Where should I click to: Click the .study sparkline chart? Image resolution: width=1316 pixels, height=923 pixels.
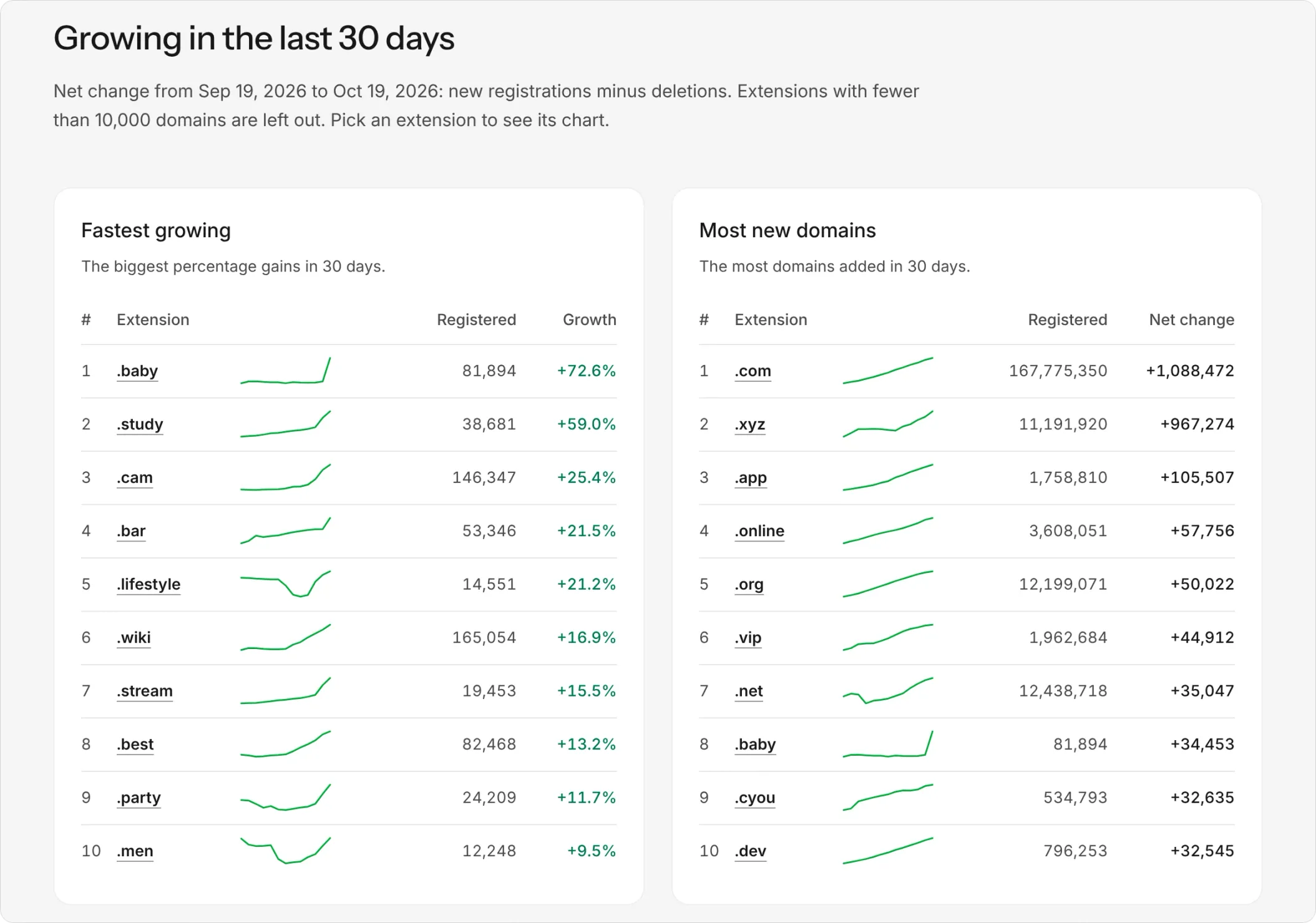point(286,424)
